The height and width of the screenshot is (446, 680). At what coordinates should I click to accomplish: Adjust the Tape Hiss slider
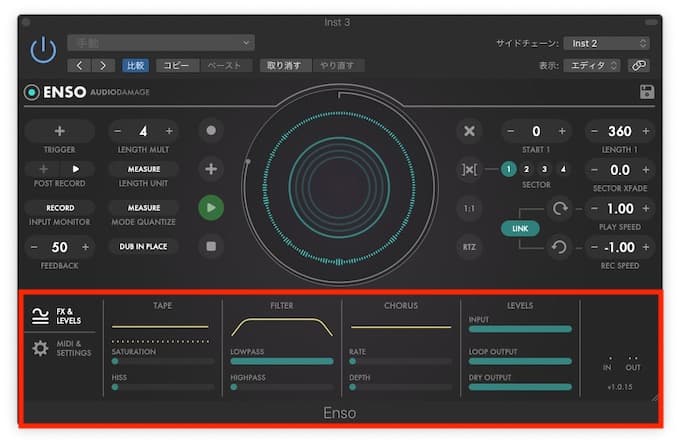click(163, 387)
